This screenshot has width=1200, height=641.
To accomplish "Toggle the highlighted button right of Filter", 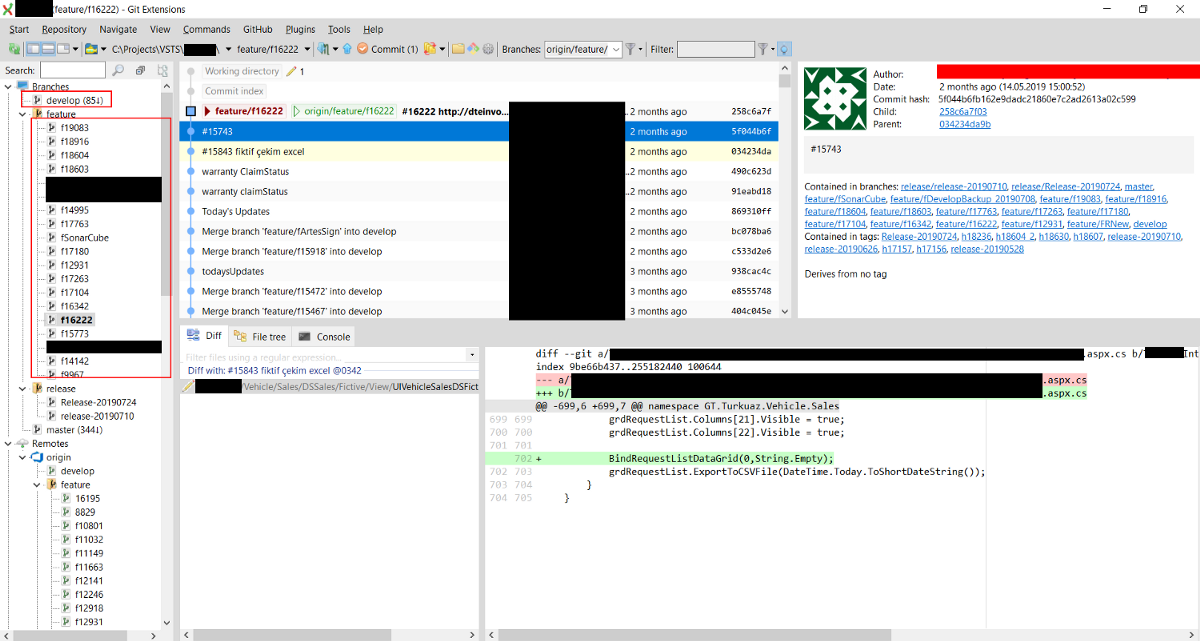I will (x=784, y=49).
